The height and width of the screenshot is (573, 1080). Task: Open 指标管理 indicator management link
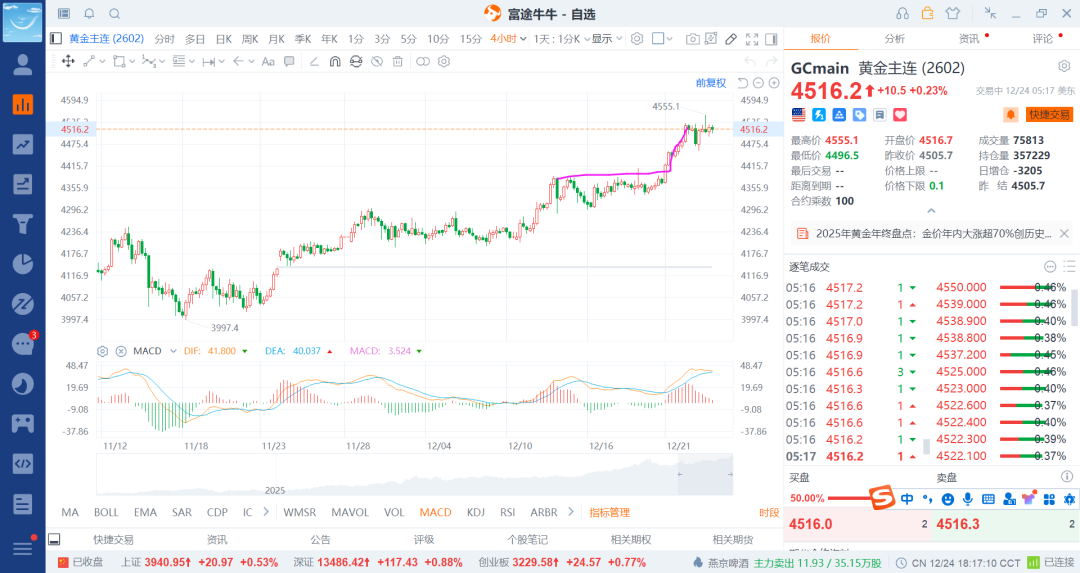click(610, 512)
